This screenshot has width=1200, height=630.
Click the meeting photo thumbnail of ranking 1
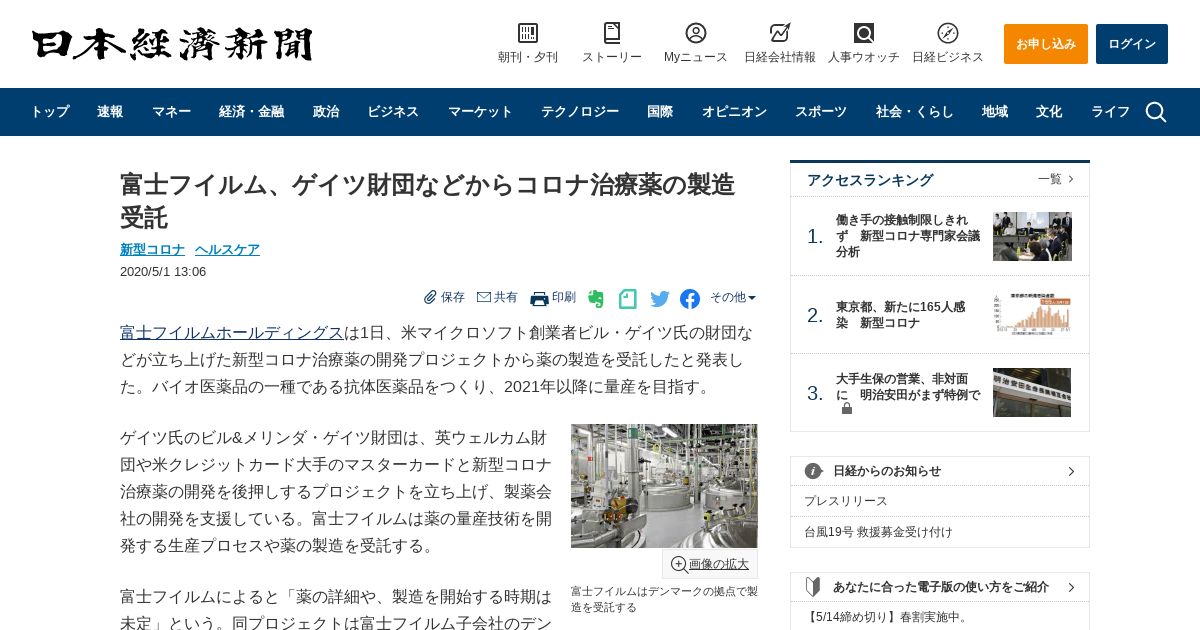click(1032, 236)
